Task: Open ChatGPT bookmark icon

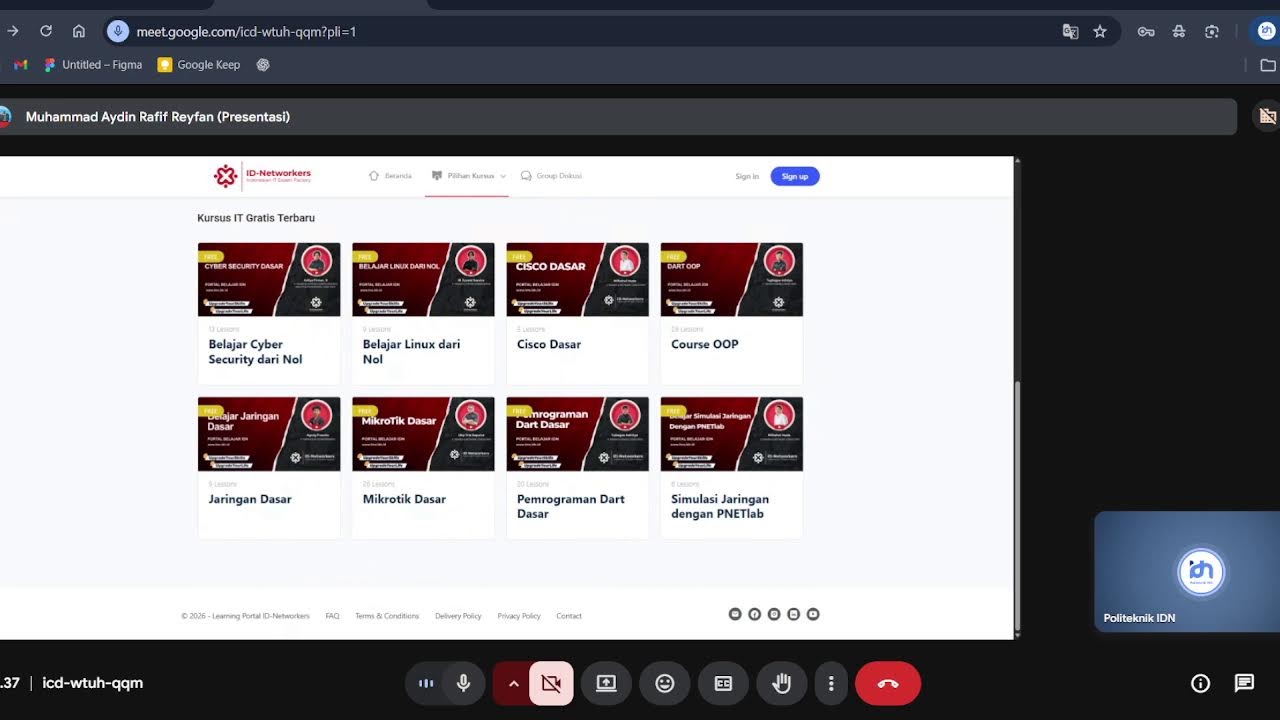Action: [x=263, y=65]
